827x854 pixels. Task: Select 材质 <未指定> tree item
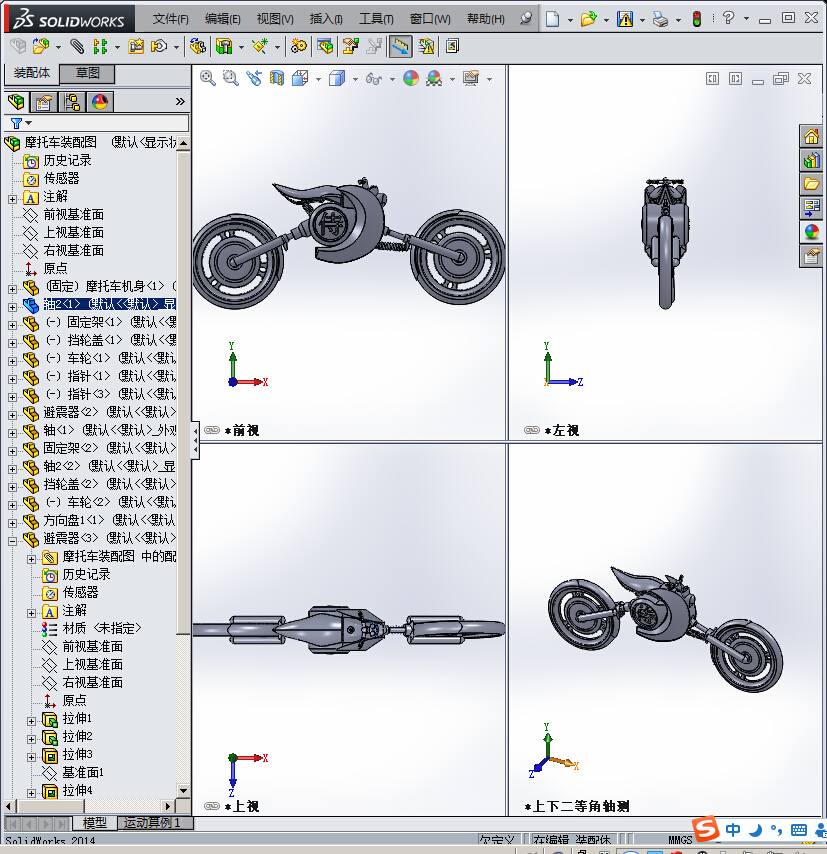pos(102,629)
